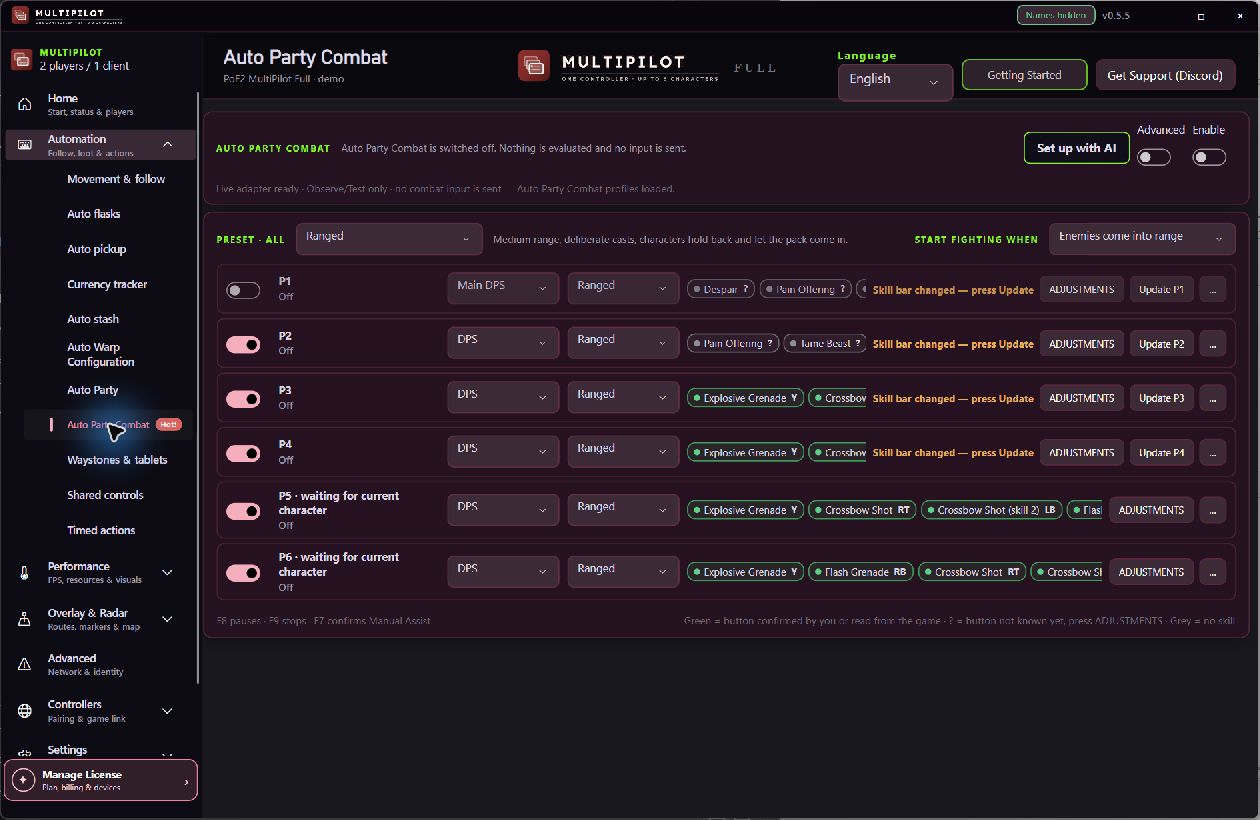Viewport: 1260px width, 820px height.
Task: Open the Language dropdown set to English
Action: click(x=895, y=82)
